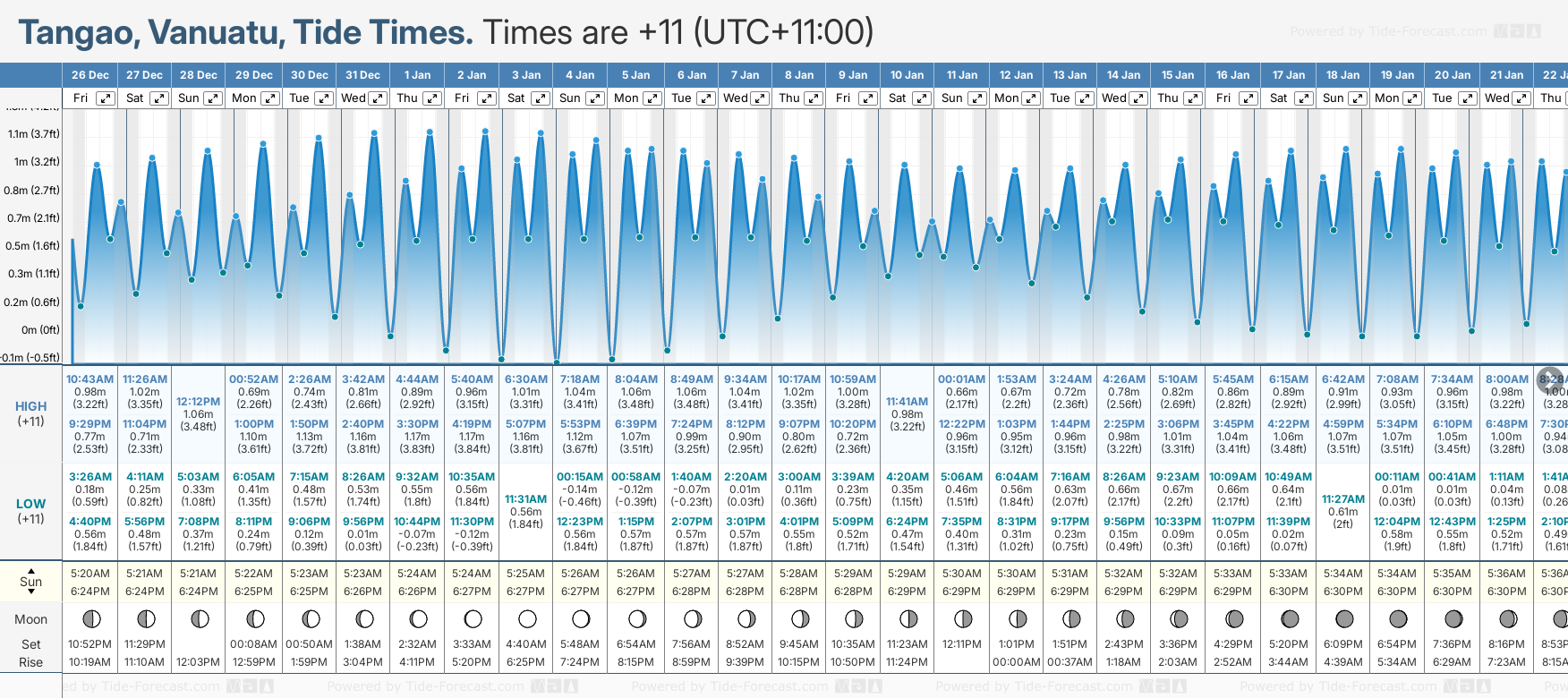Click the HIGH (+11) row label

tap(31, 413)
